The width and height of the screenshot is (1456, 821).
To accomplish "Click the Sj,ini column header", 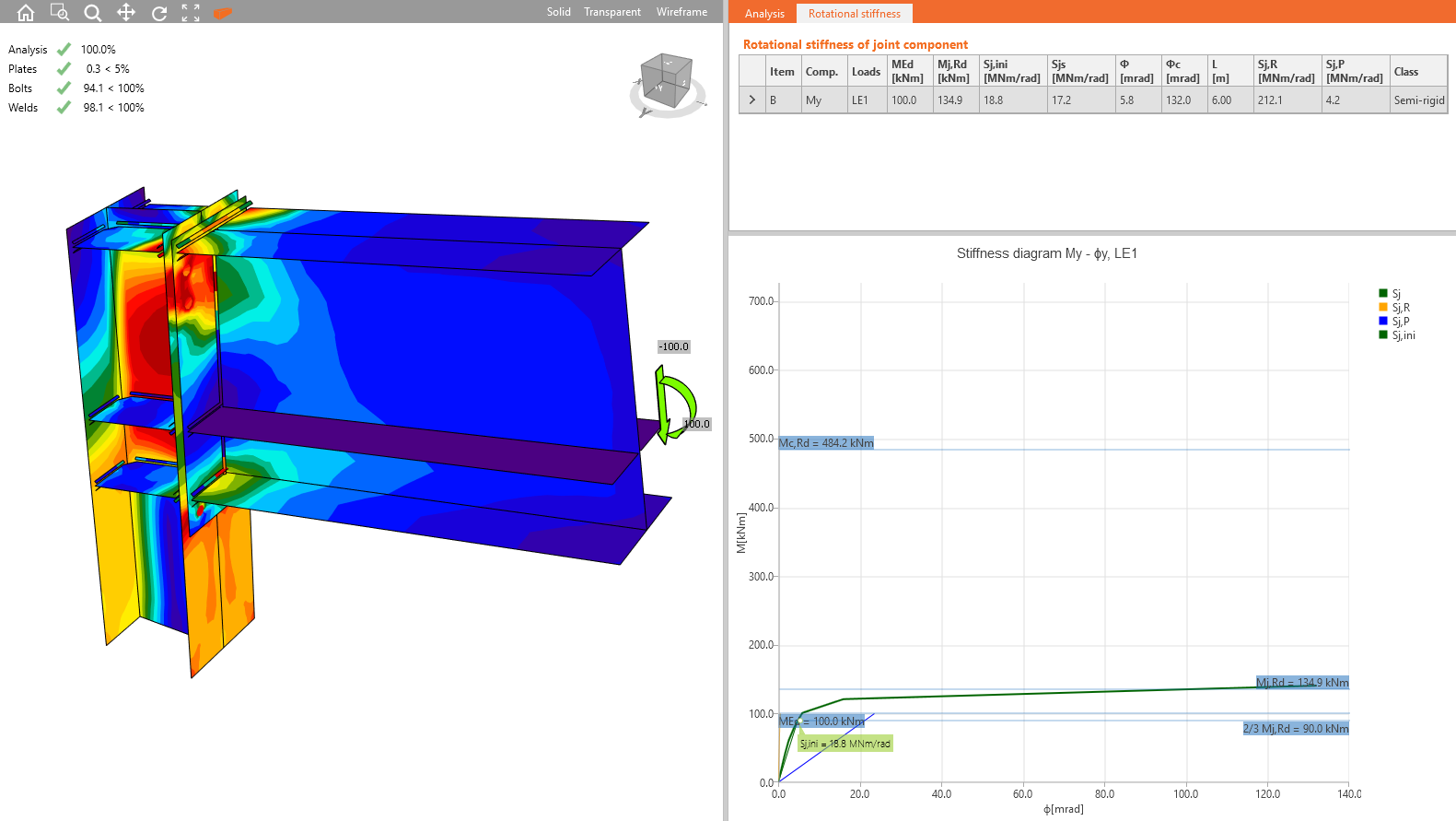I will click(x=1012, y=71).
